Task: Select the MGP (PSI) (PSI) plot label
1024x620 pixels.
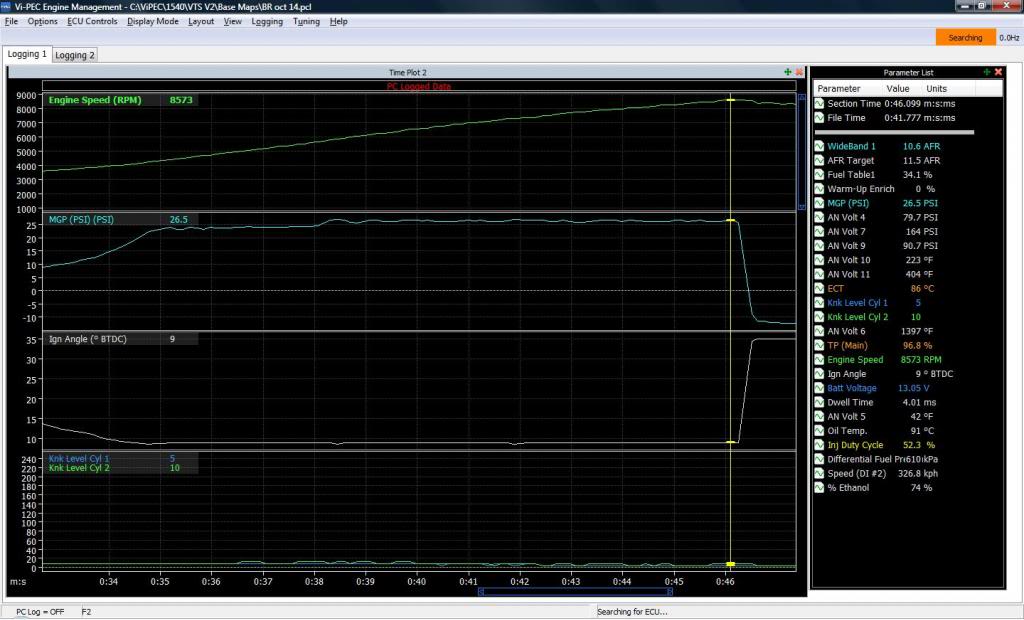Action: point(81,220)
